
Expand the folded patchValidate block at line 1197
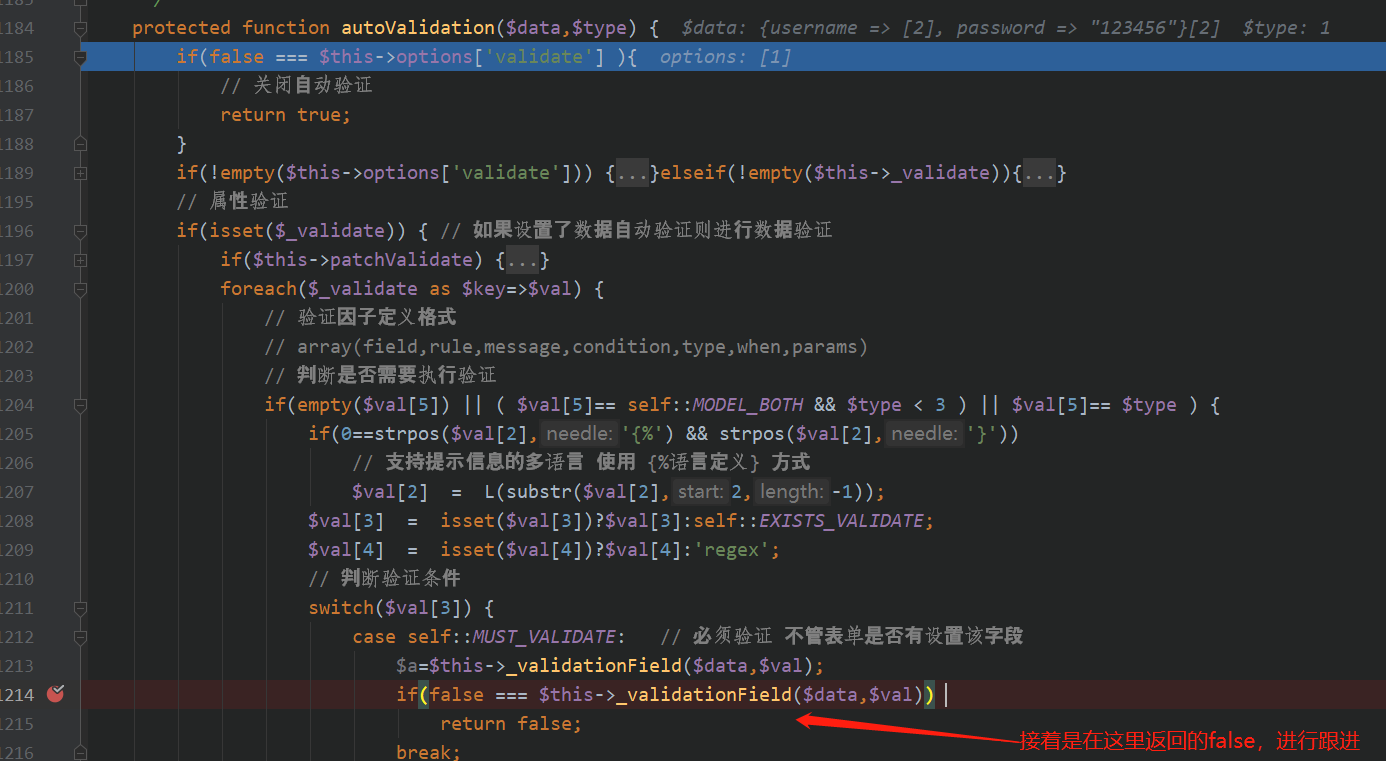(80, 260)
